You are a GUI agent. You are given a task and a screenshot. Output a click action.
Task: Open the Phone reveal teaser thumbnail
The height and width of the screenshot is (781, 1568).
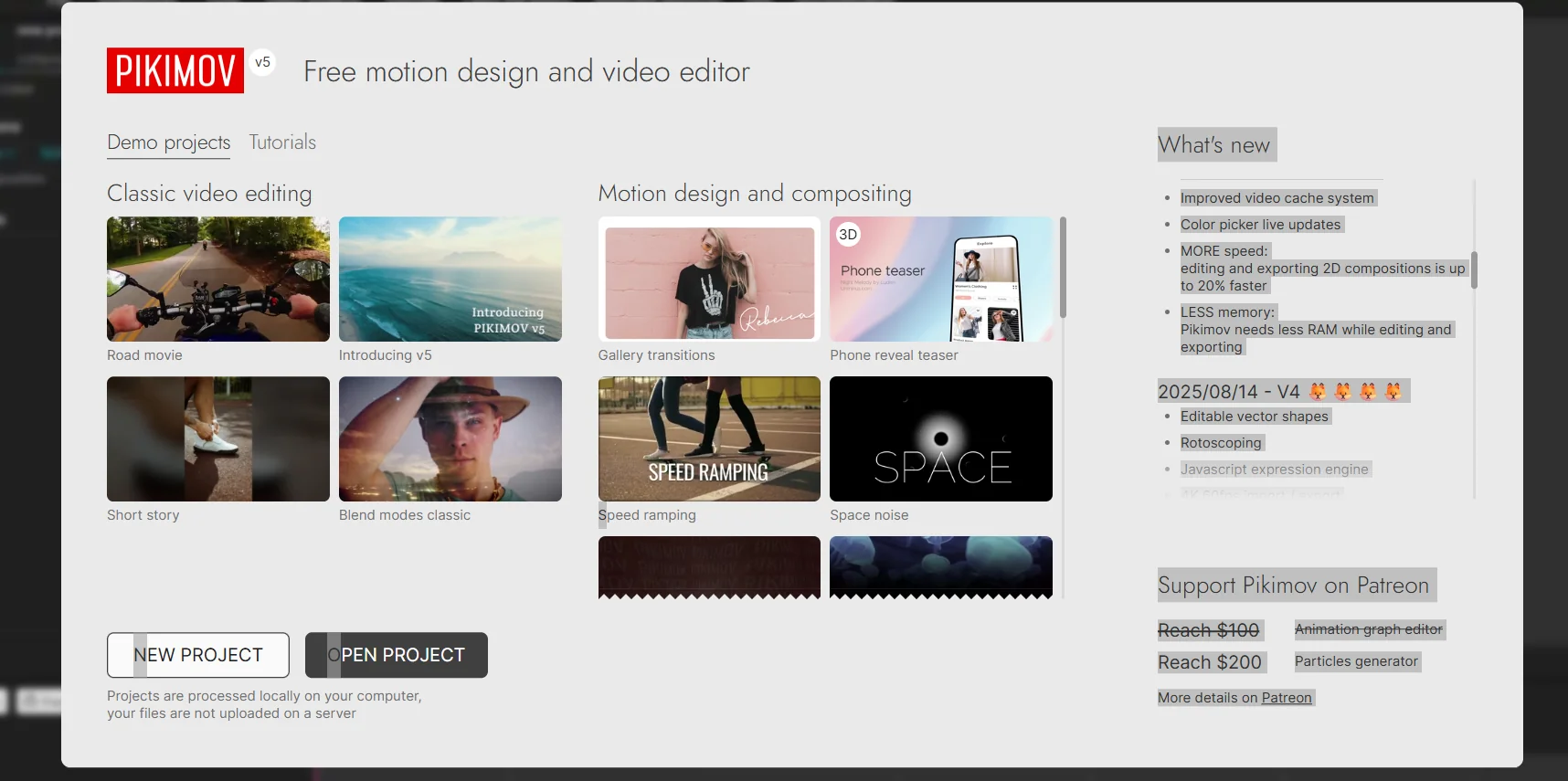point(941,279)
